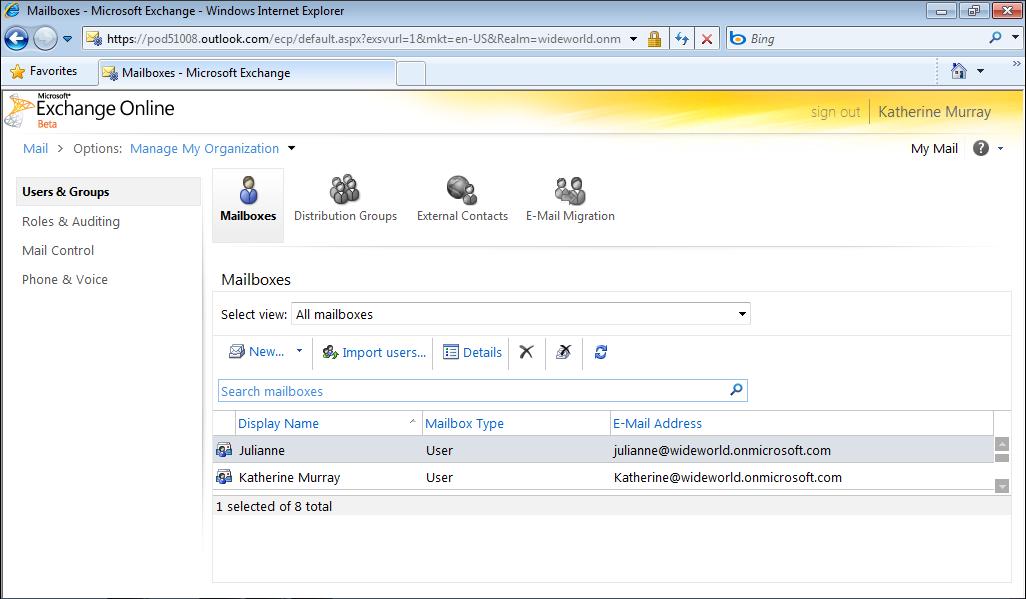This screenshot has width=1026, height=599.
Task: Select the Katherine Murray mailbox row
Action: (x=603, y=477)
